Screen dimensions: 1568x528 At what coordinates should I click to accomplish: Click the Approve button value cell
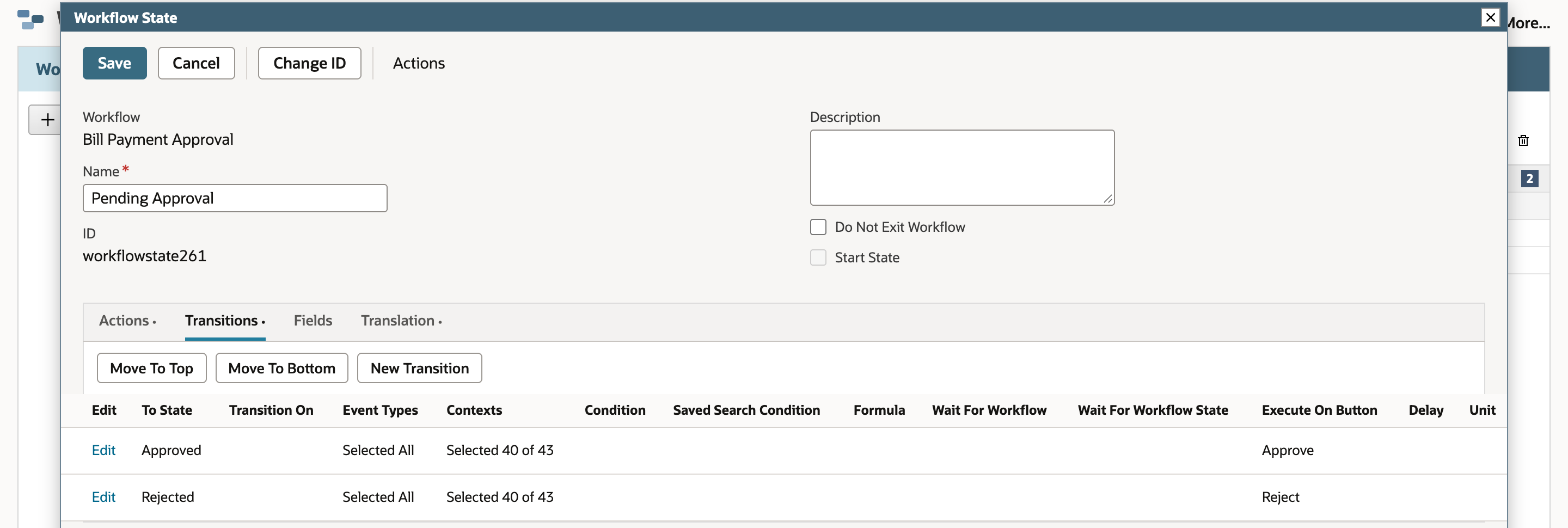click(1288, 450)
